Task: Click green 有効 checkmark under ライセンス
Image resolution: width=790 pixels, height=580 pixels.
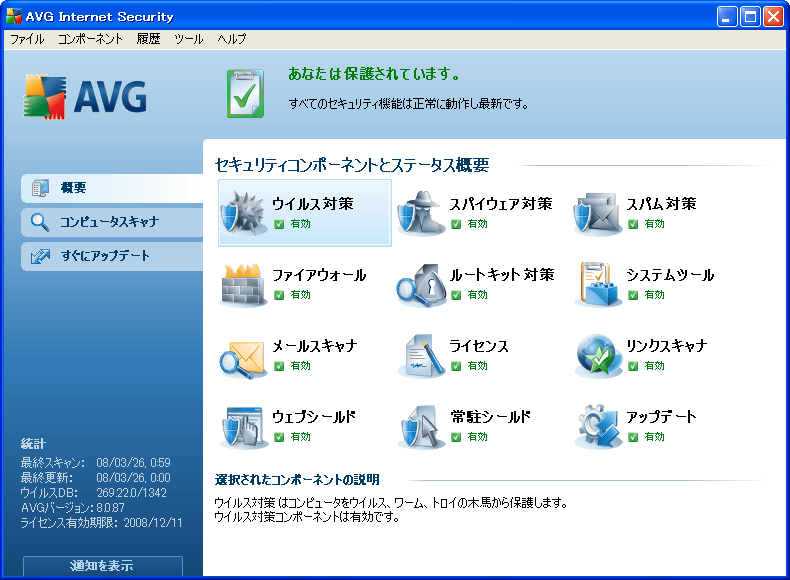Action: [456, 366]
